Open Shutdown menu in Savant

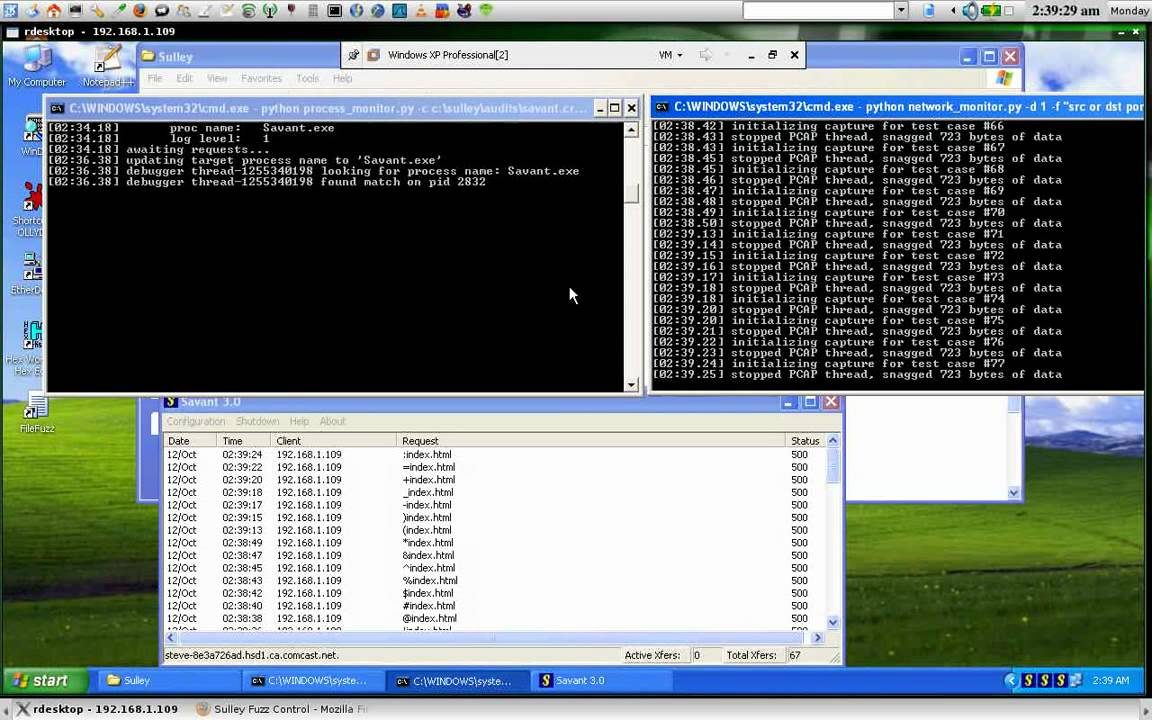pyautogui.click(x=257, y=421)
